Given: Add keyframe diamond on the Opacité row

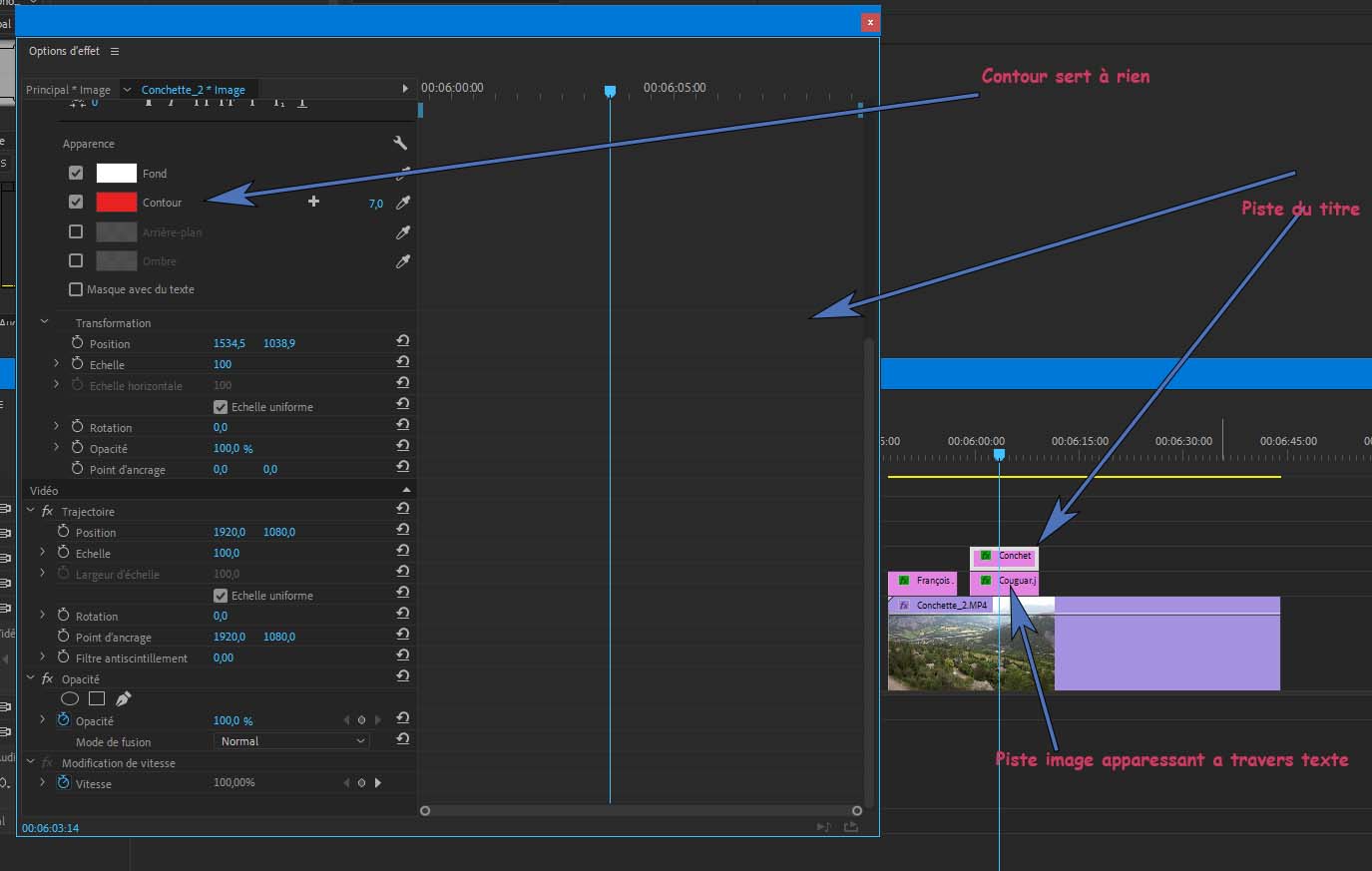Looking at the screenshot, I should point(361,719).
